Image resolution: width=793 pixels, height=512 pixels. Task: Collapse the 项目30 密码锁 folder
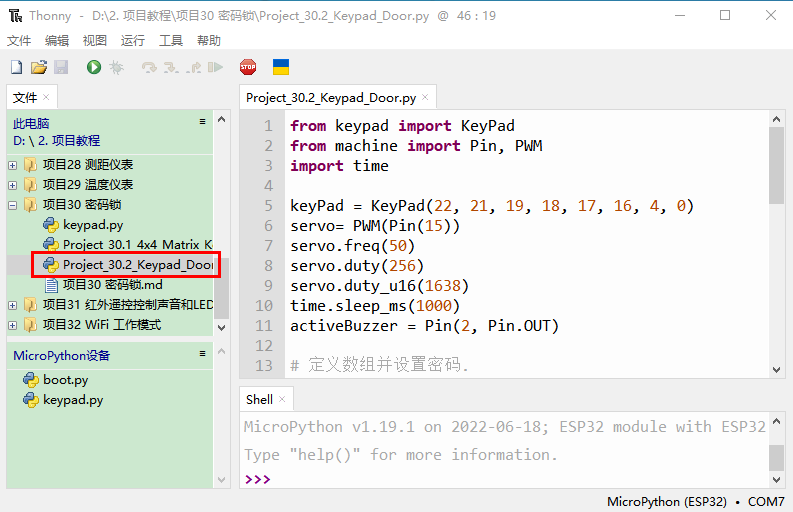13,205
